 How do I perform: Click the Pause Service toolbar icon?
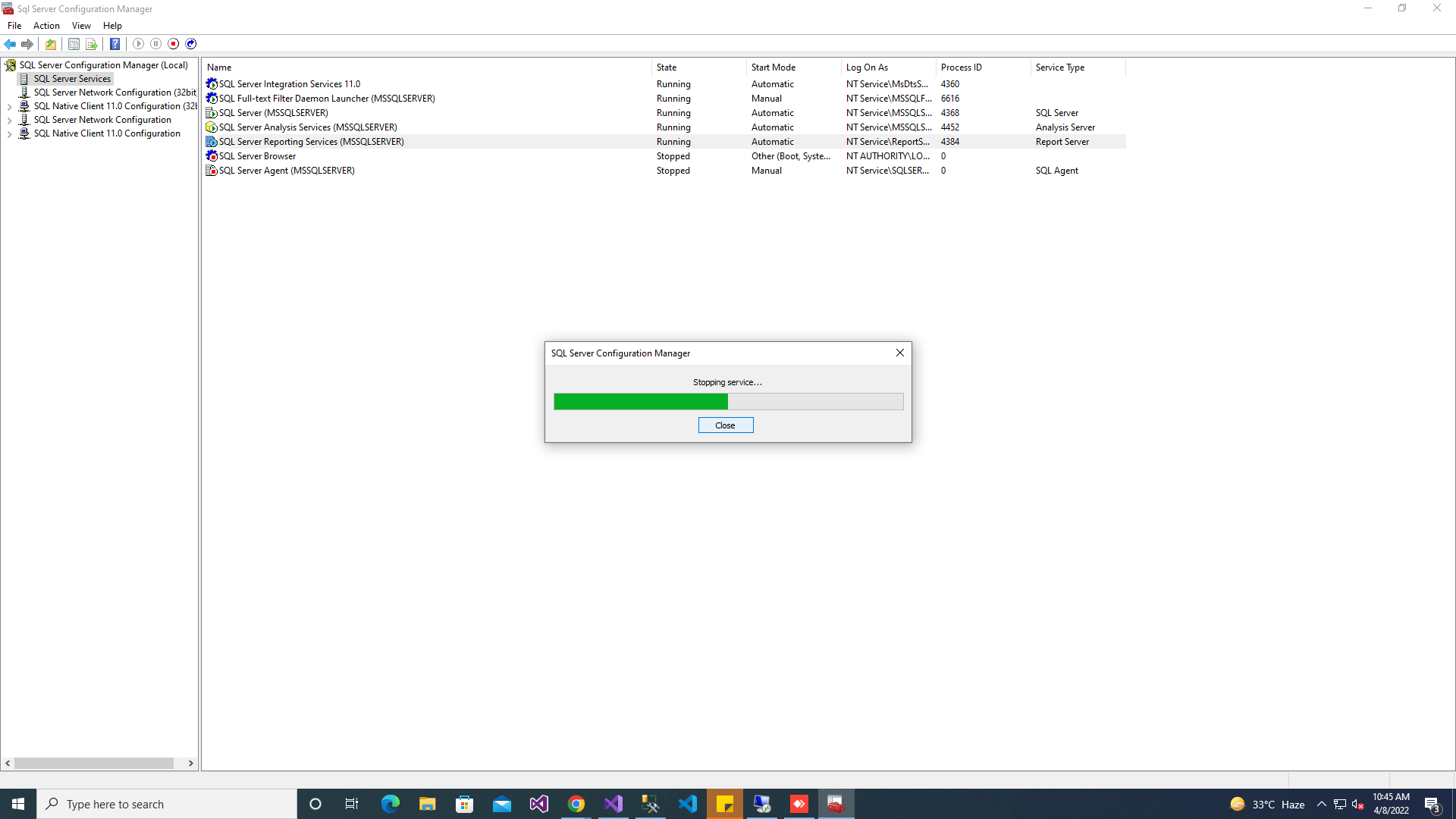[155, 44]
